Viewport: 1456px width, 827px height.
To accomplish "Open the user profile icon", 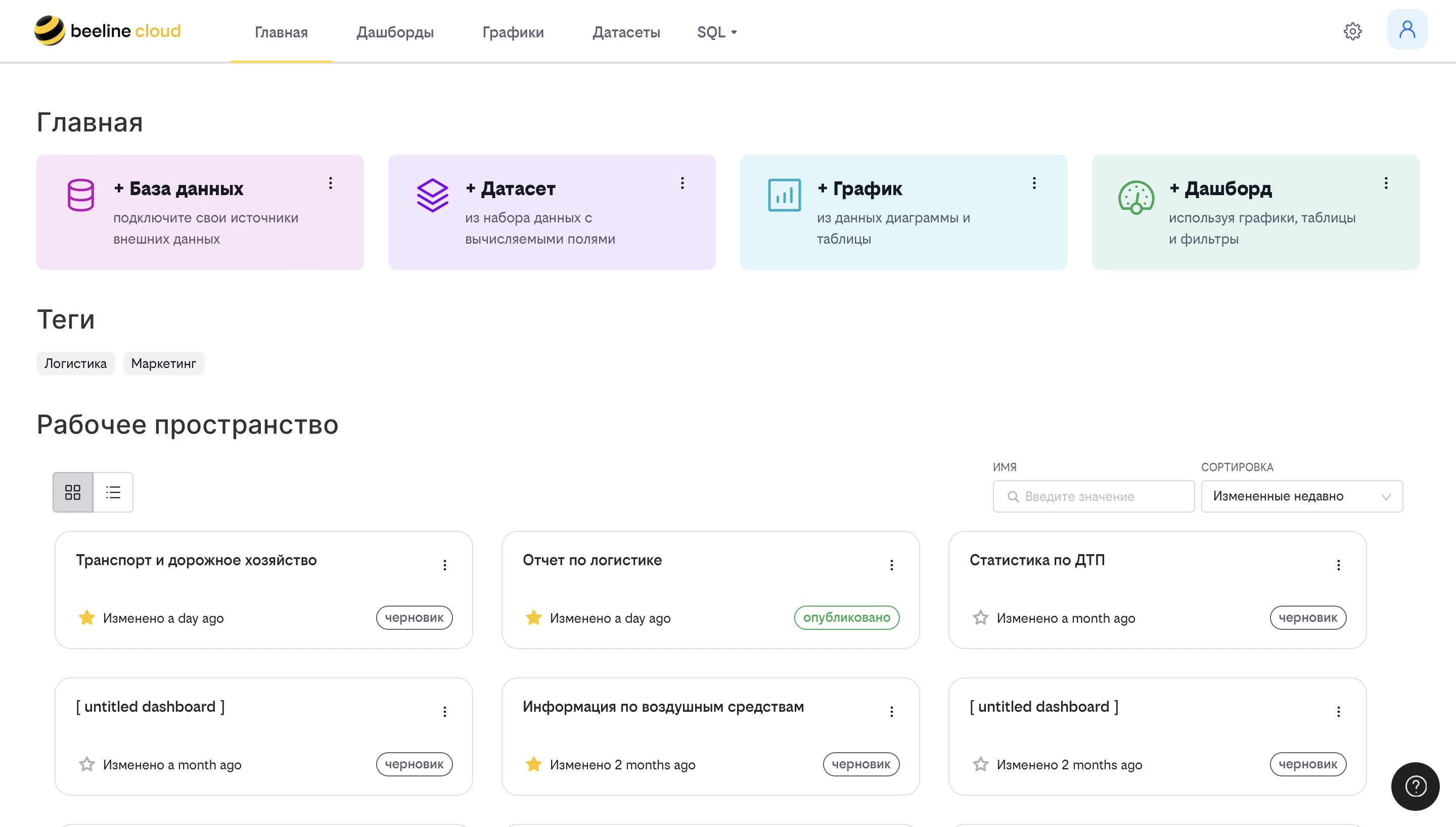I will [x=1406, y=29].
